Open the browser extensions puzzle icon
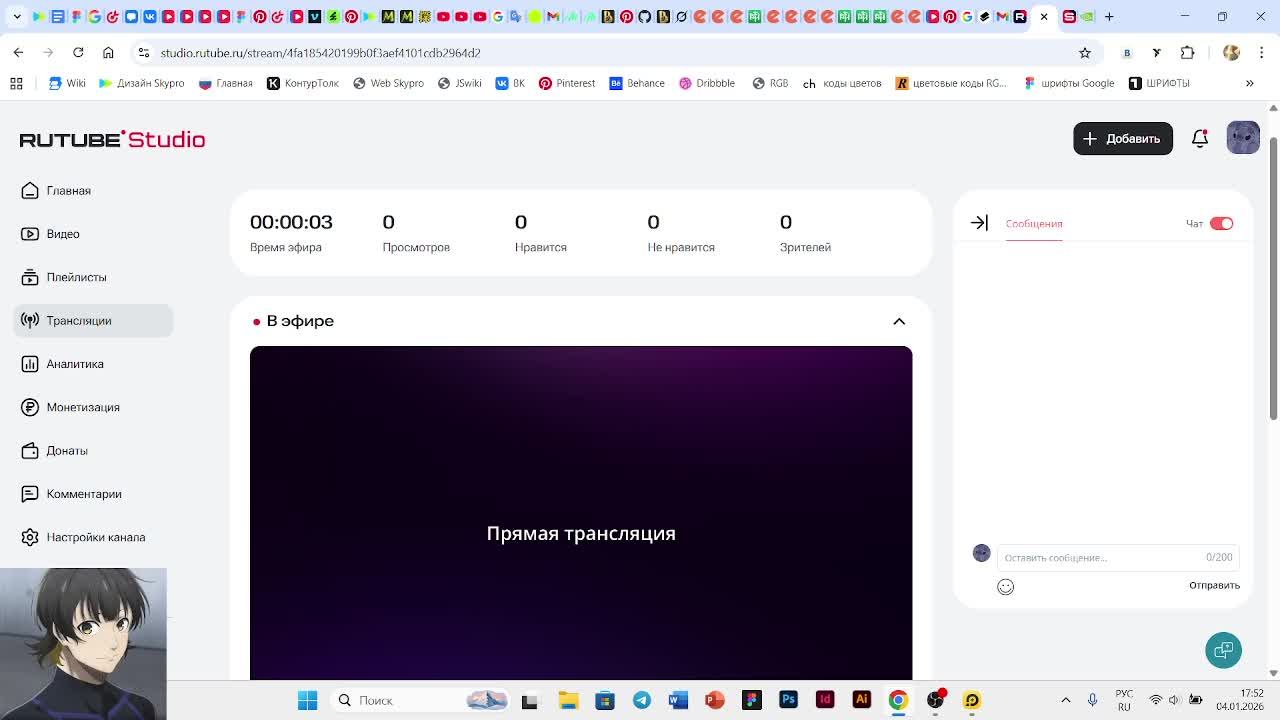Image resolution: width=1280 pixels, height=720 pixels. pyautogui.click(x=1187, y=52)
